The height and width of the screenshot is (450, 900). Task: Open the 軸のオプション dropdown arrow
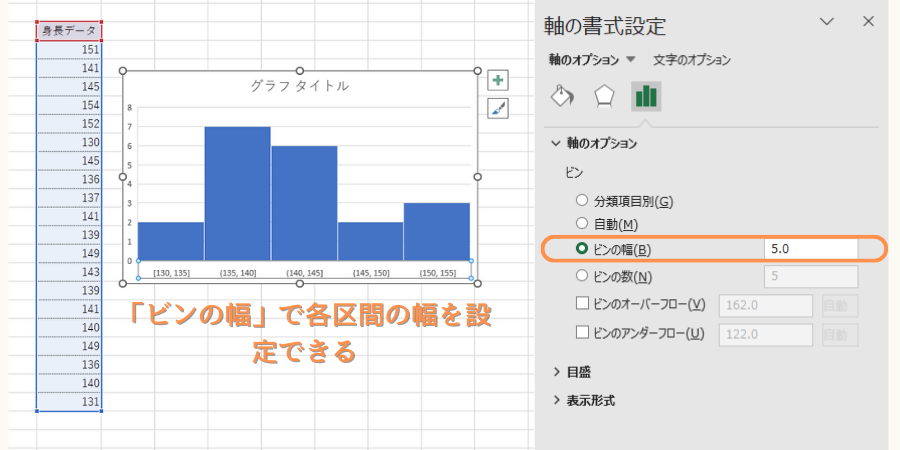(x=631, y=59)
